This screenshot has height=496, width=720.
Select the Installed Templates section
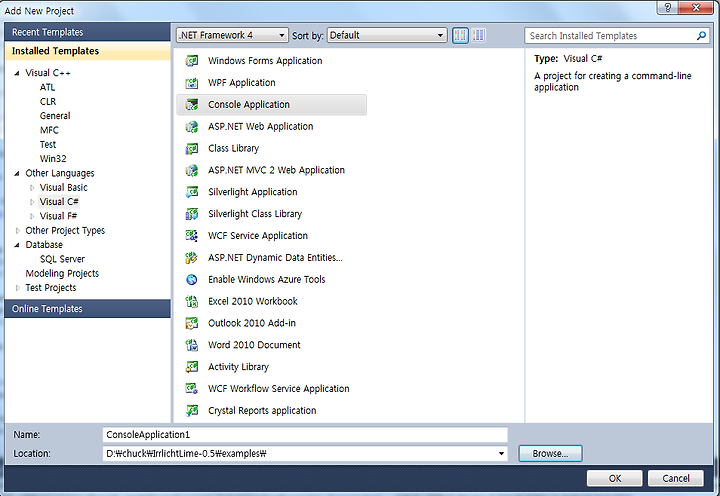(87, 51)
